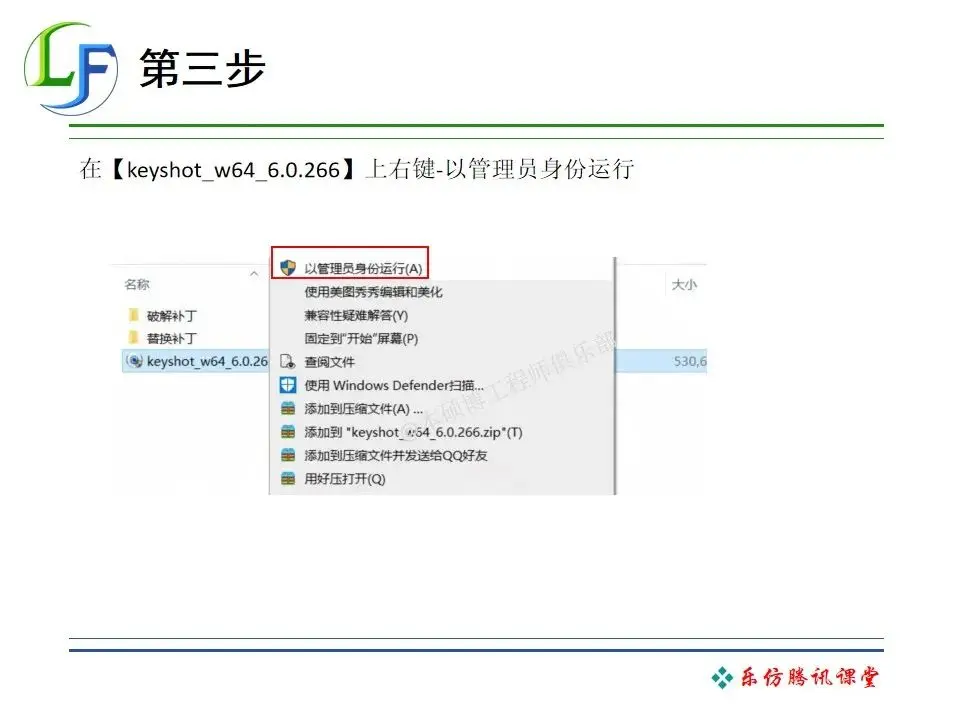Select 使用美图秀秀编辑和美化 menu entry
Image resolution: width=960 pixels, height=720 pixels.
(x=373, y=292)
